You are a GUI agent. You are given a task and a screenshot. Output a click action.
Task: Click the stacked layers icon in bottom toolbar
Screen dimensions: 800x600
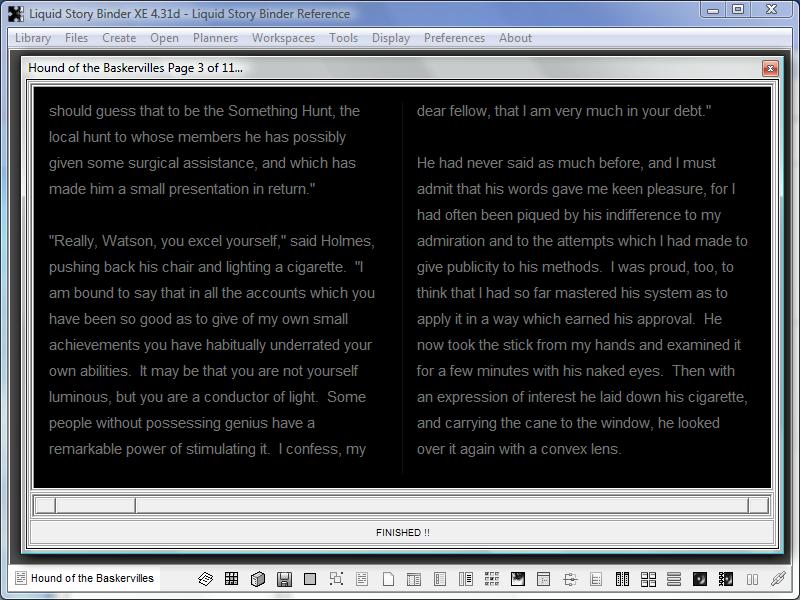click(205, 579)
